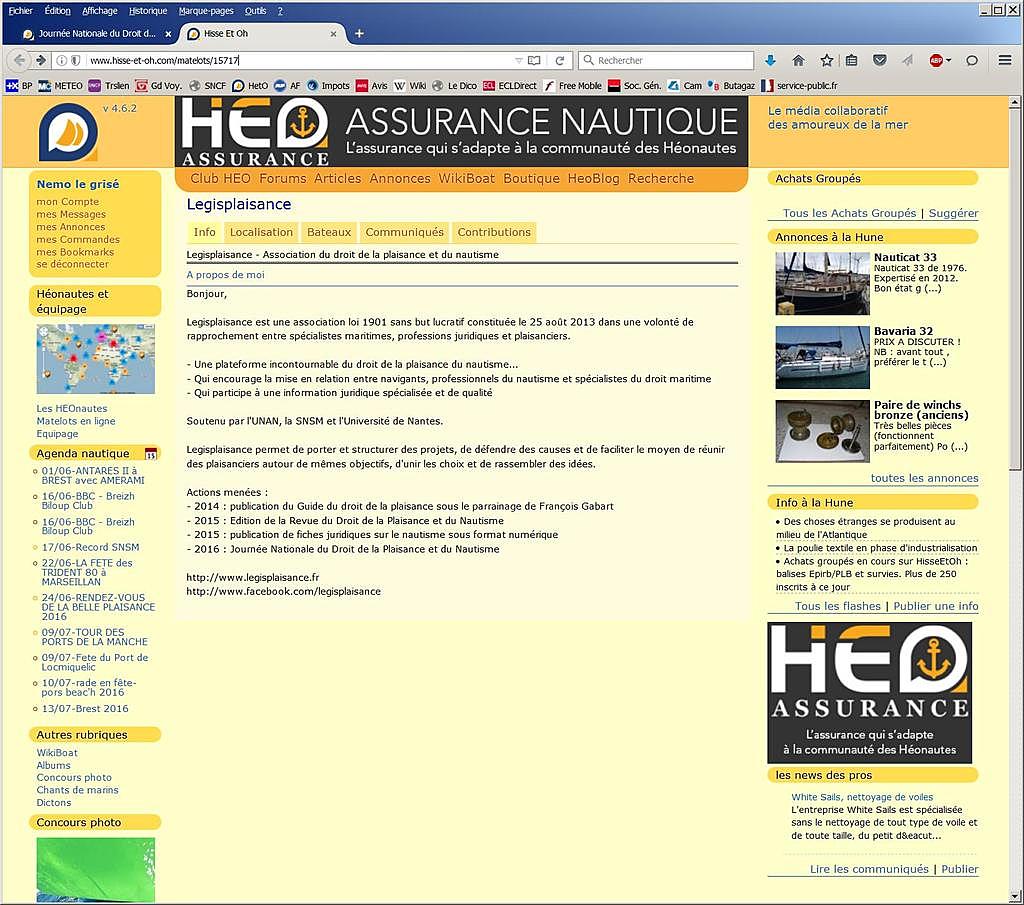1024x905 pixels.
Task: Select the Communiqués profile tab
Action: click(x=405, y=232)
